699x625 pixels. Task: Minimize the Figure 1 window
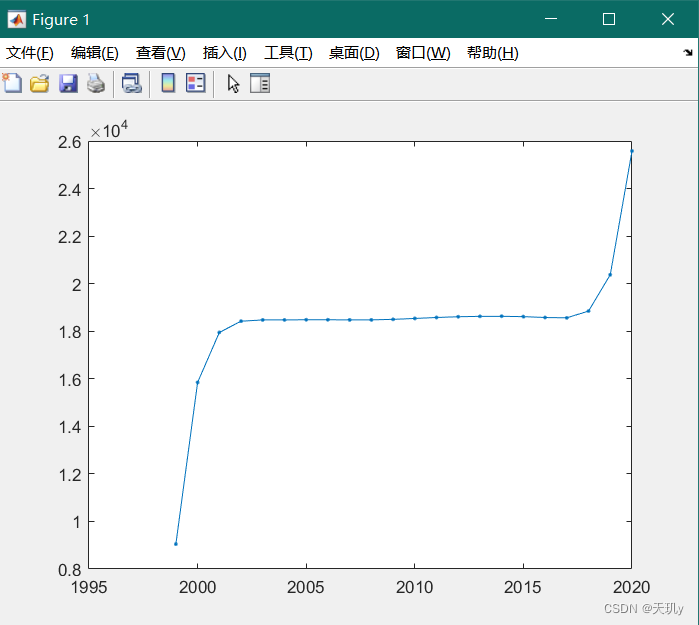pos(551,19)
